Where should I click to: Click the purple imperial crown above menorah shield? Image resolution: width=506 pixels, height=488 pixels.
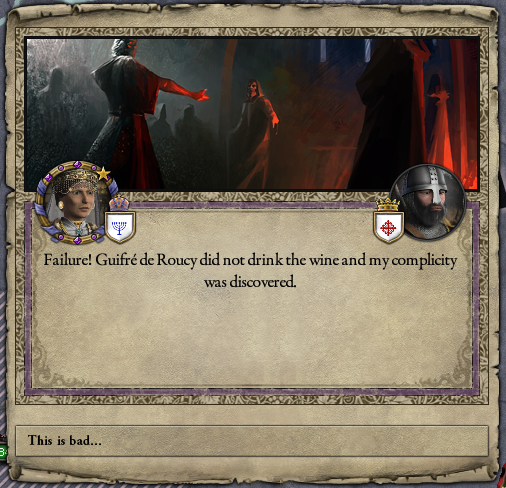[x=120, y=203]
